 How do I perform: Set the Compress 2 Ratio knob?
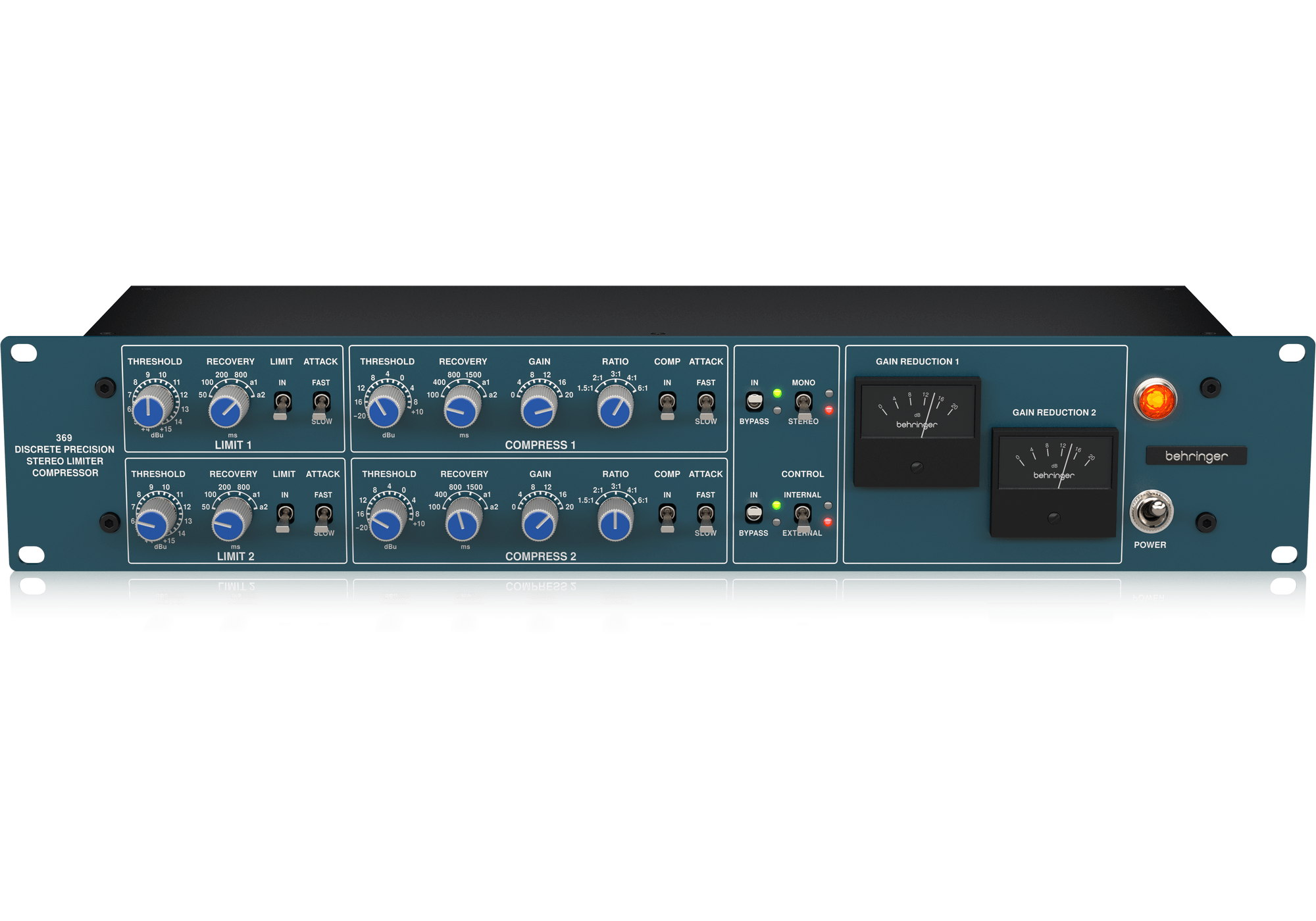pyautogui.click(x=616, y=519)
